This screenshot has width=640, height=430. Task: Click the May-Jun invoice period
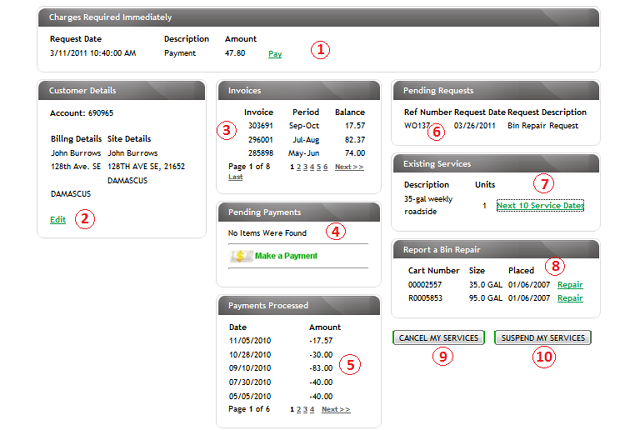click(304, 153)
